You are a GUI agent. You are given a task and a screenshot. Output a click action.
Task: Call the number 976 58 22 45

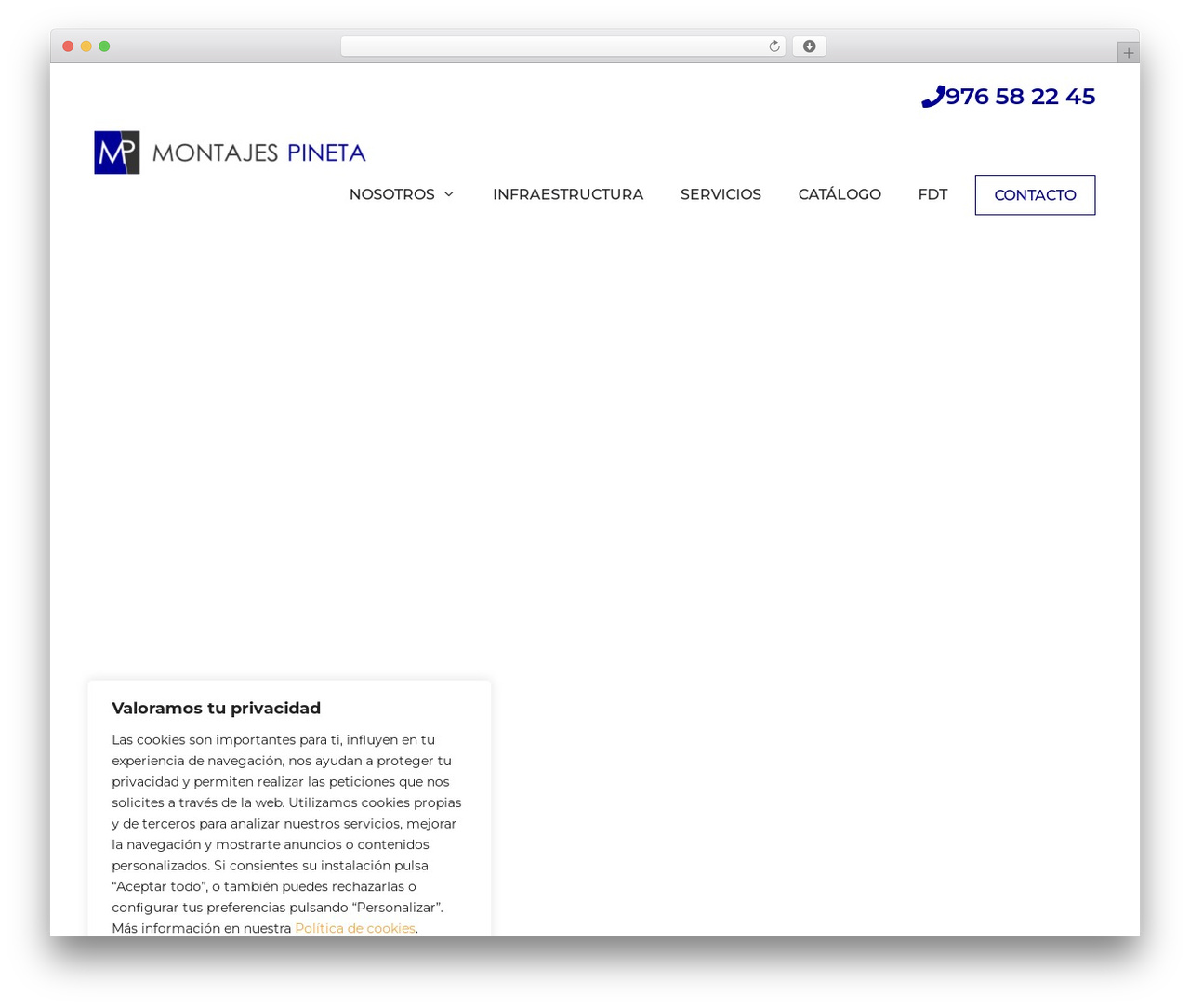coord(1020,97)
